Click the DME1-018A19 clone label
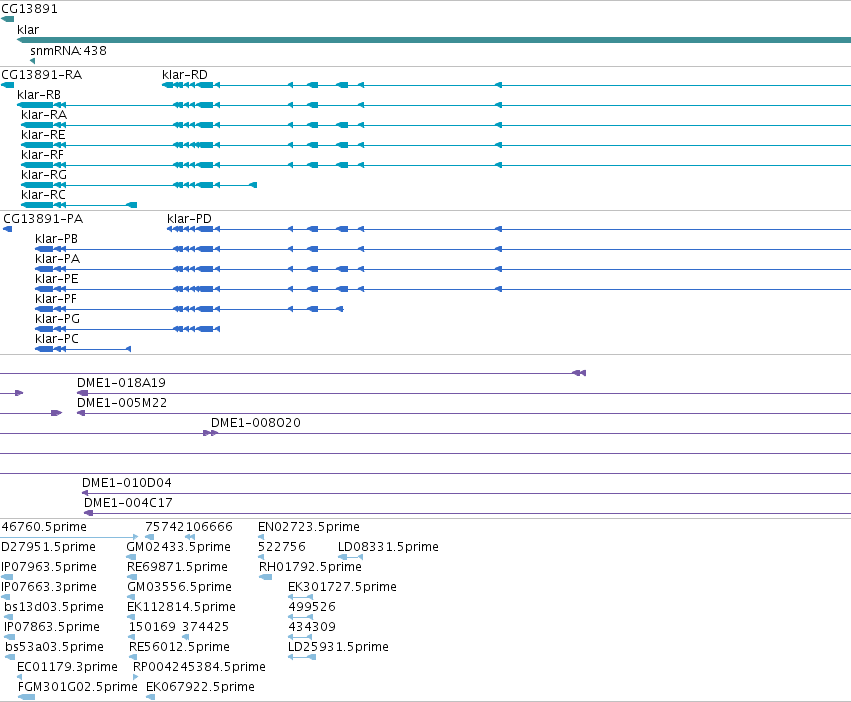 pos(122,383)
